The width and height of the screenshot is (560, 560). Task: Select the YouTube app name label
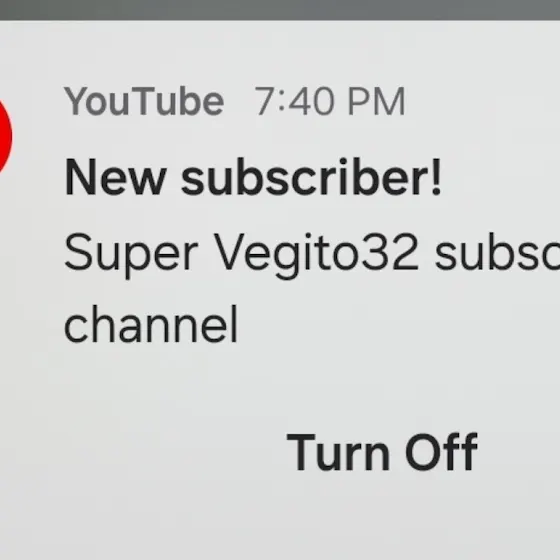tap(144, 101)
